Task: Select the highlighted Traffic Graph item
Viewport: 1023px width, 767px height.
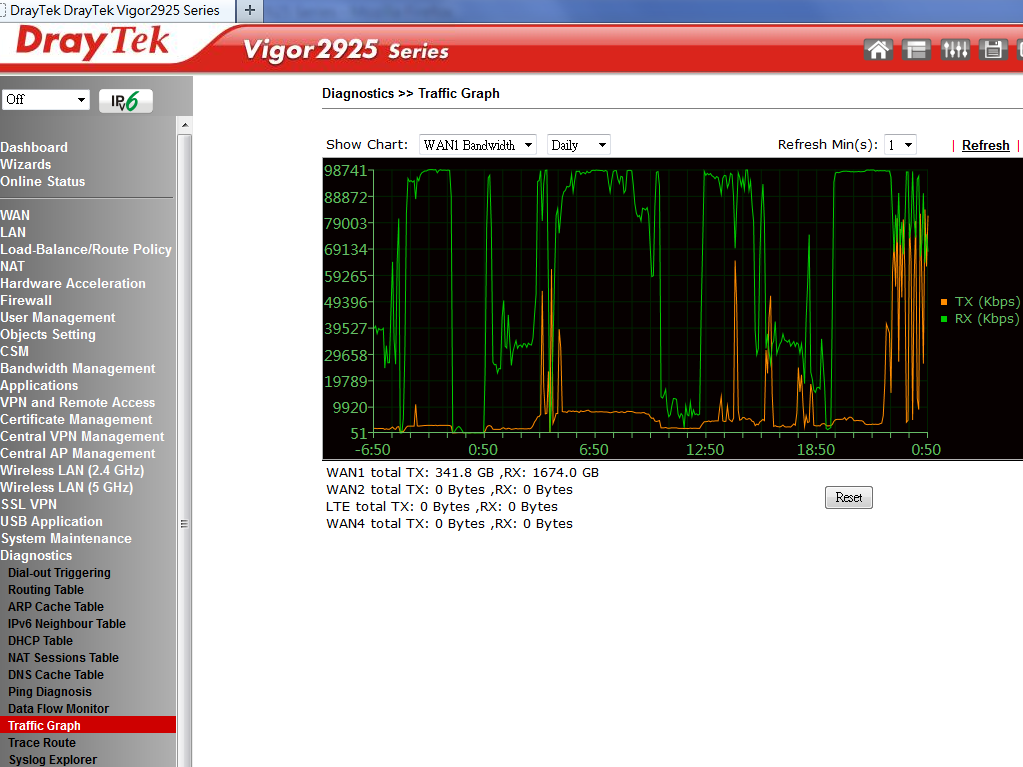Action: click(88, 725)
